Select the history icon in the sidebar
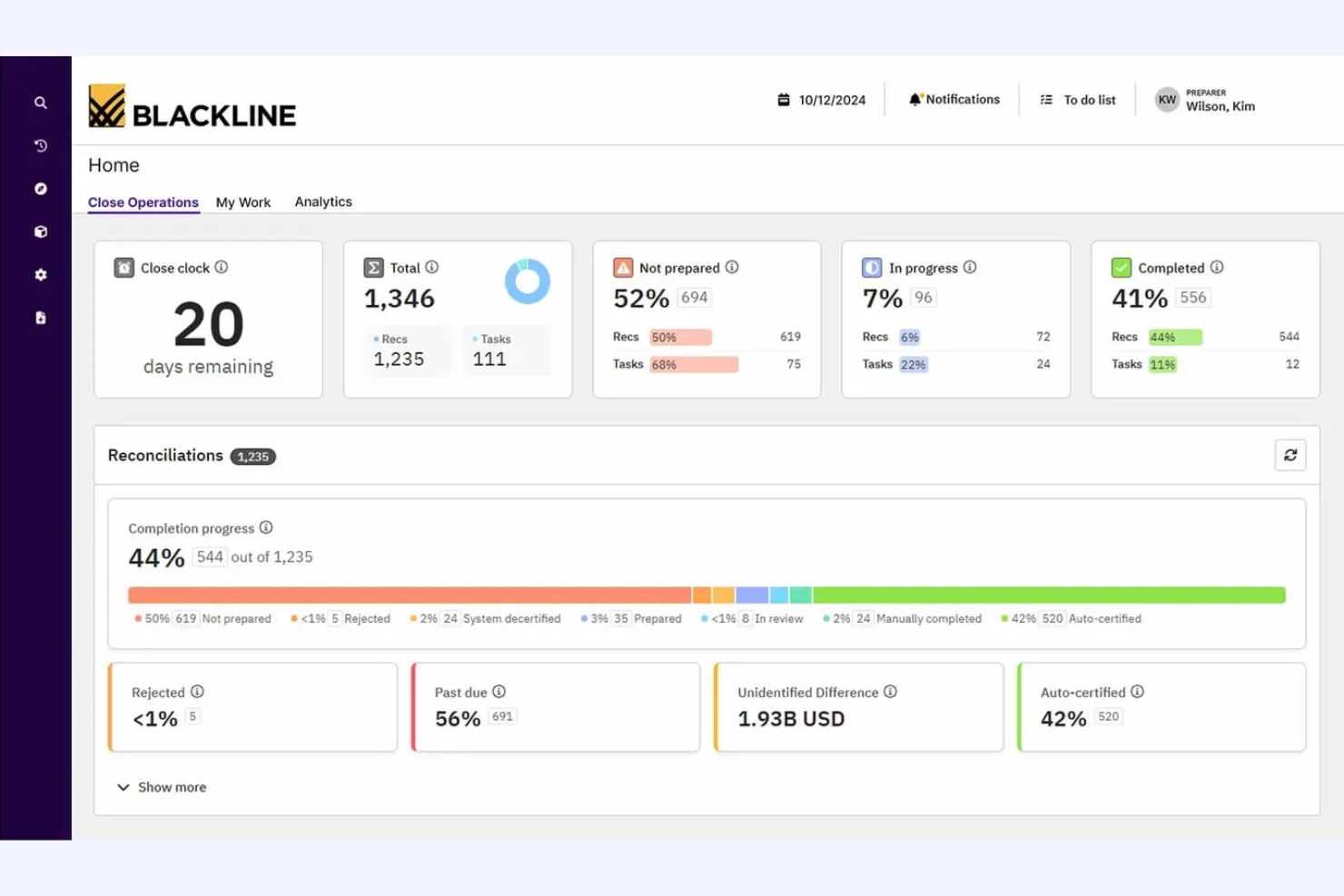Image resolution: width=1344 pixels, height=896 pixels. click(x=39, y=145)
